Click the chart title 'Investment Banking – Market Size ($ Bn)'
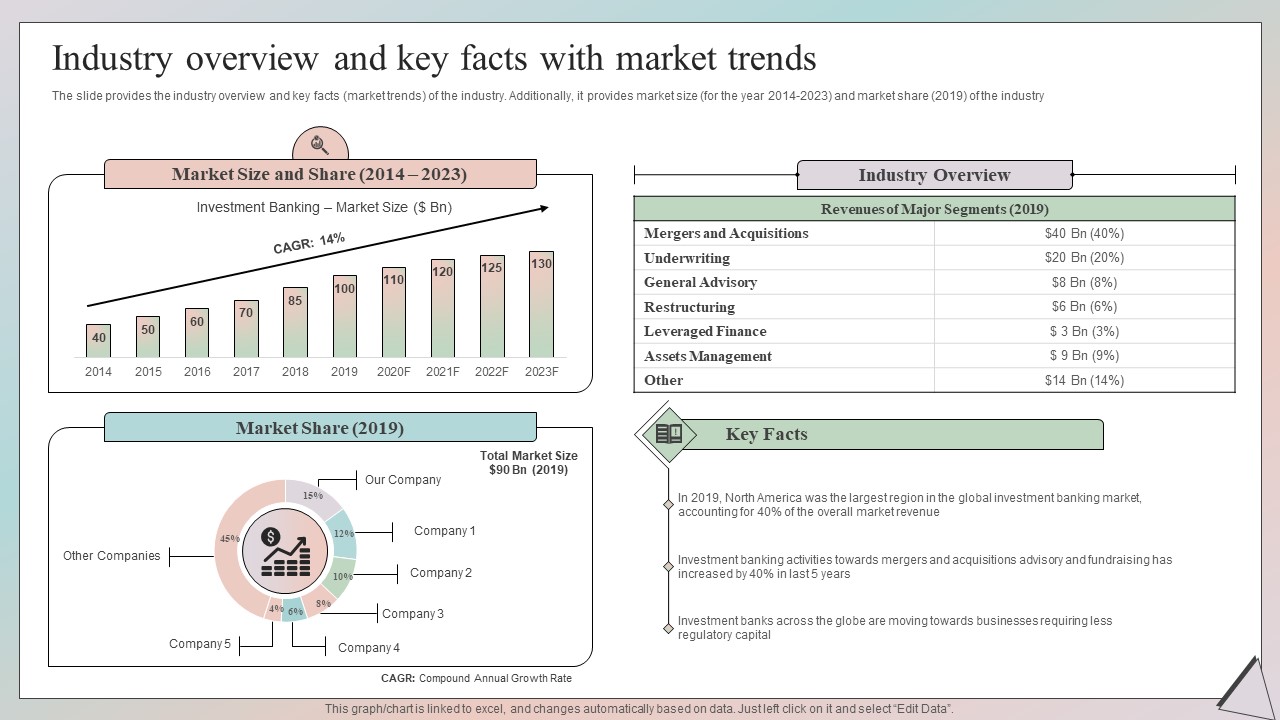The height and width of the screenshot is (720, 1280). [x=324, y=208]
